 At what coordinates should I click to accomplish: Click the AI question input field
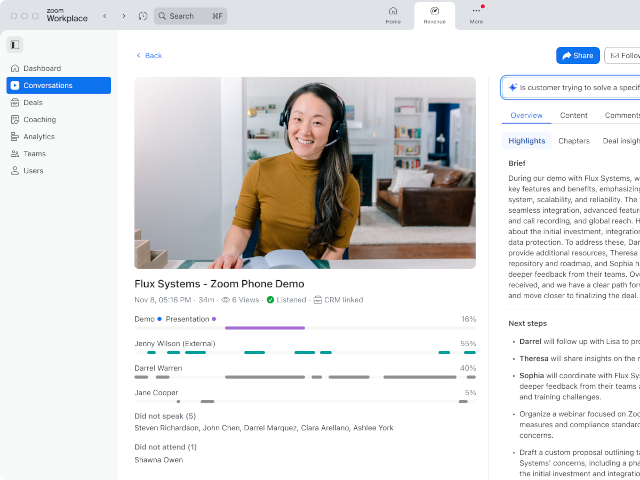[571, 87]
